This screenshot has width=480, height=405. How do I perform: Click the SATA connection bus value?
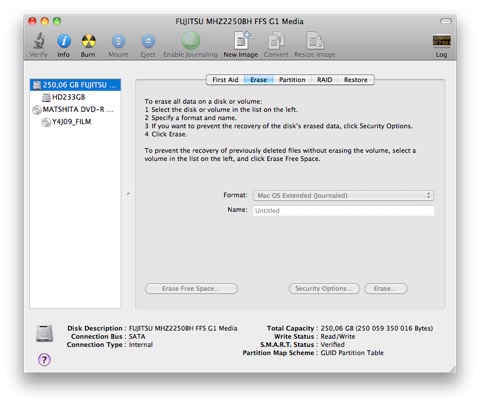137,336
